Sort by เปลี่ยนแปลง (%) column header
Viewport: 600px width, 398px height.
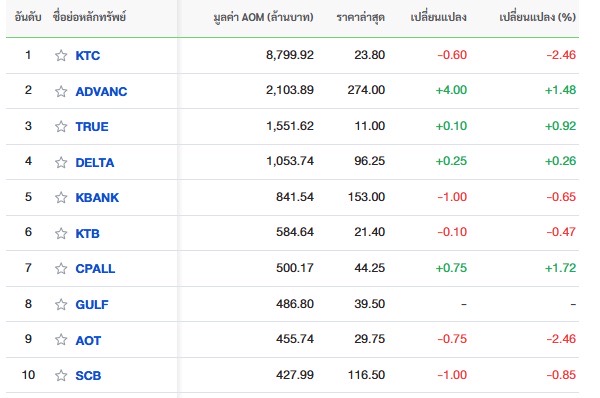pos(537,17)
